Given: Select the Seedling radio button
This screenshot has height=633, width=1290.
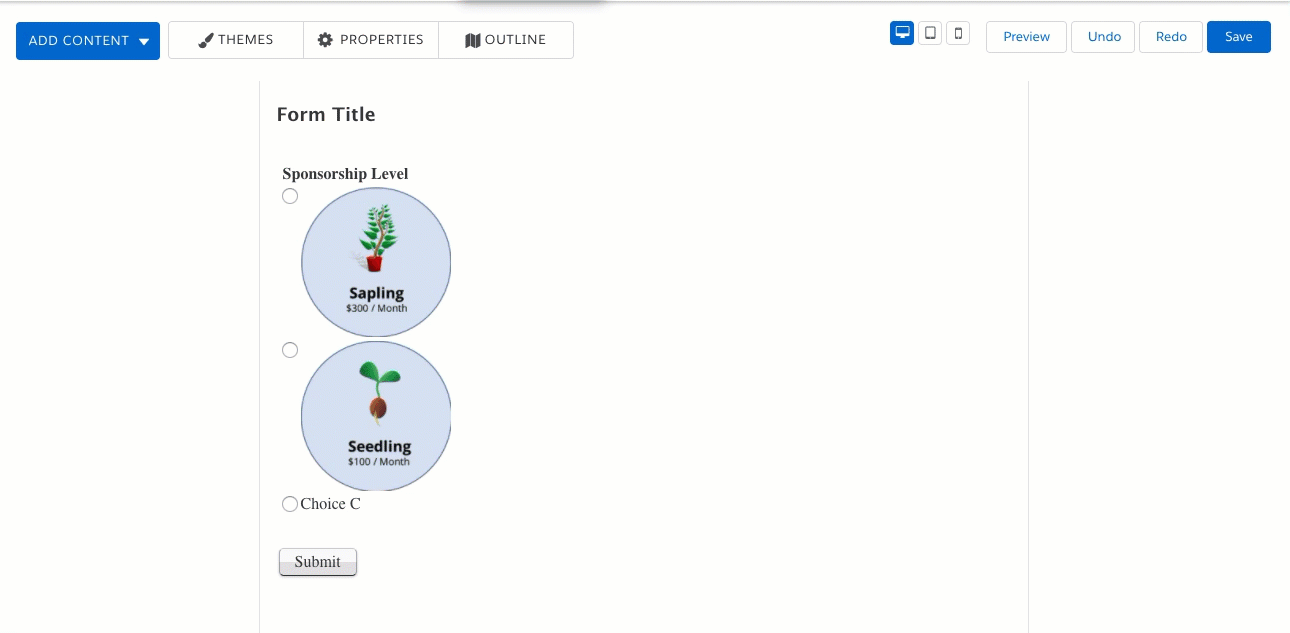Looking at the screenshot, I should [290, 350].
